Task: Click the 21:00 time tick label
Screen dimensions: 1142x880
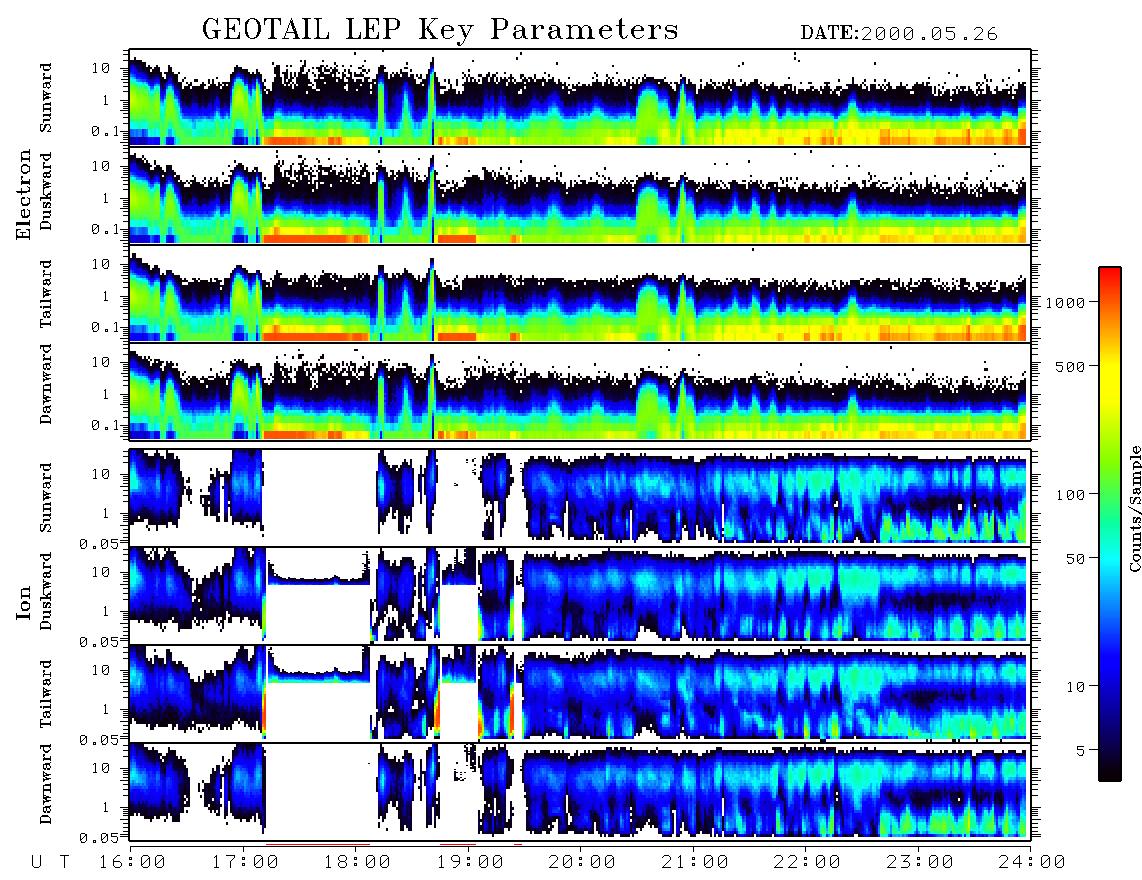Action: point(696,862)
